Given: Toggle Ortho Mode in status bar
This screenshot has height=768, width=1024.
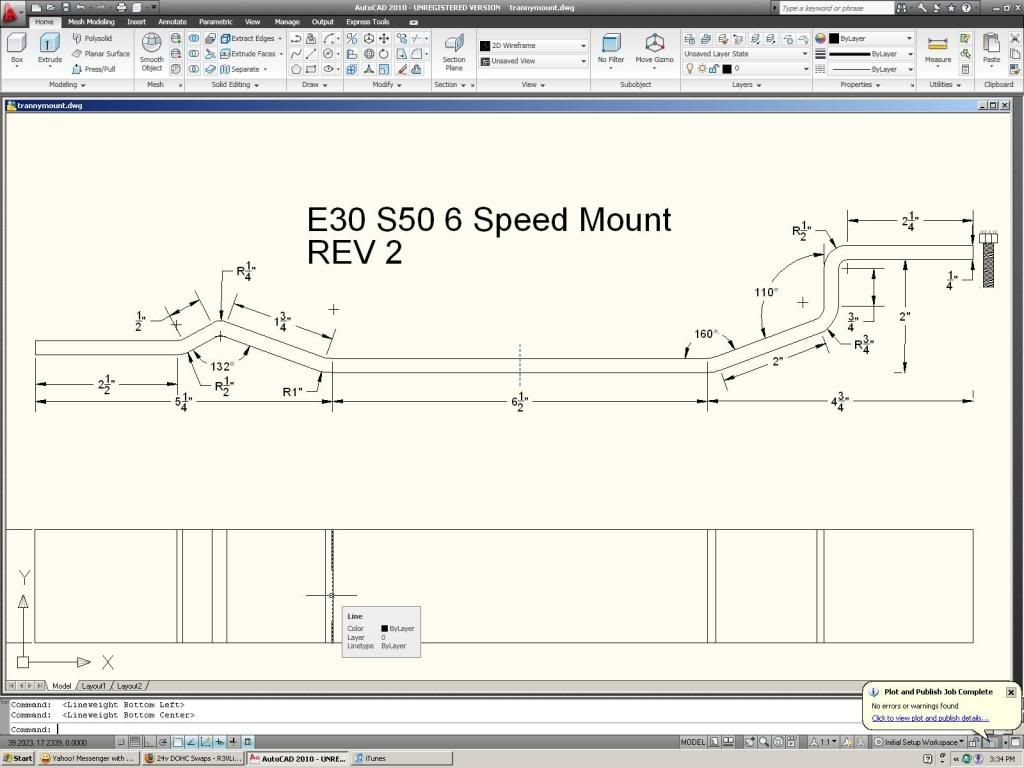Looking at the screenshot, I should coord(149,742).
